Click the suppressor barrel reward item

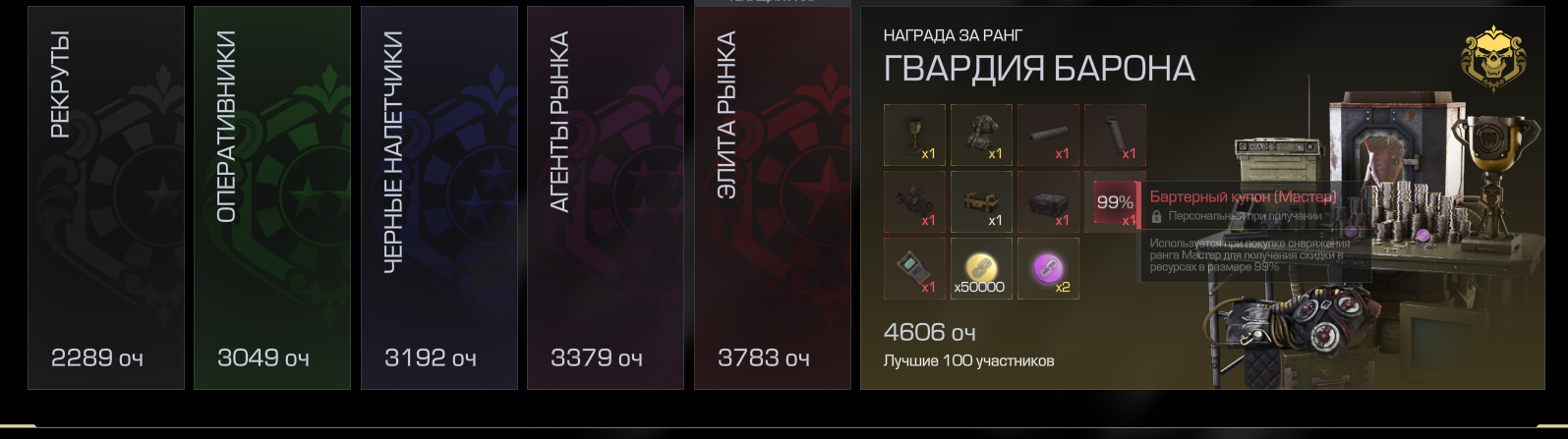click(x=1048, y=135)
